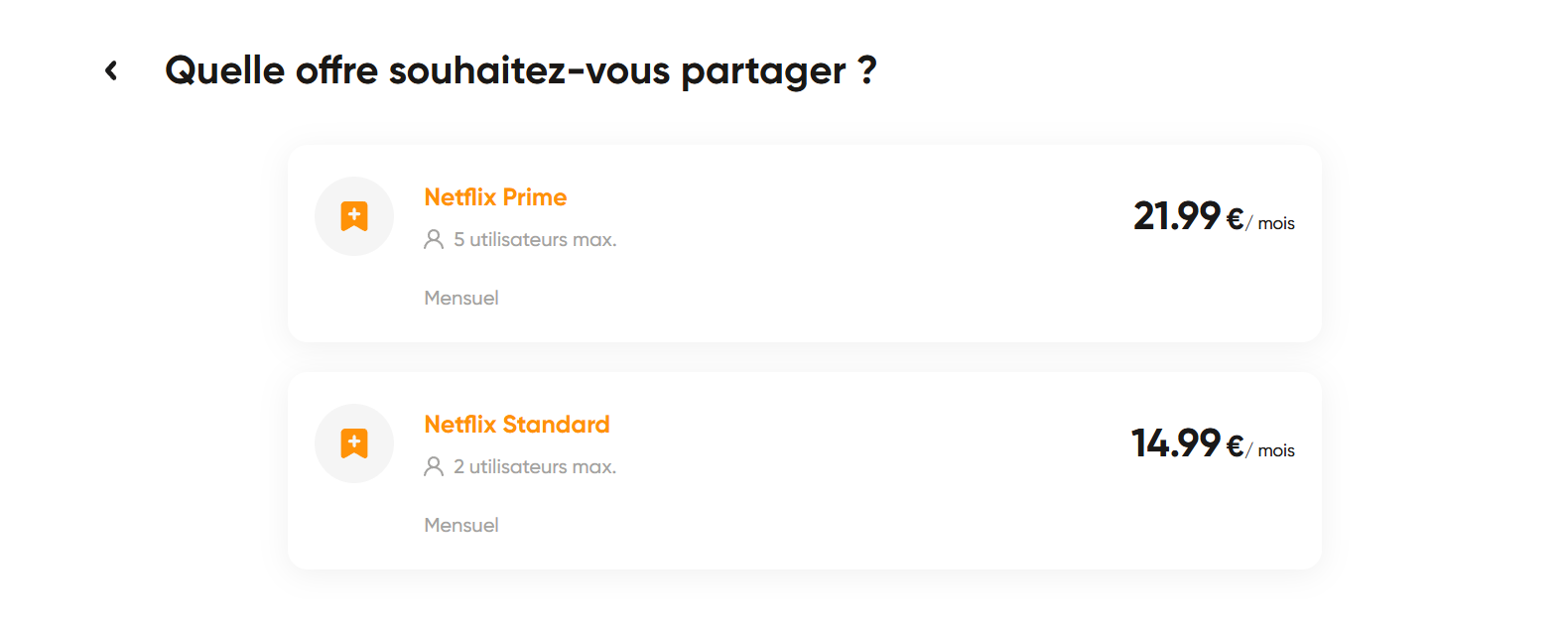Select the Netflix Standard offer title
This screenshot has height=629, width=1568.
pos(517,425)
